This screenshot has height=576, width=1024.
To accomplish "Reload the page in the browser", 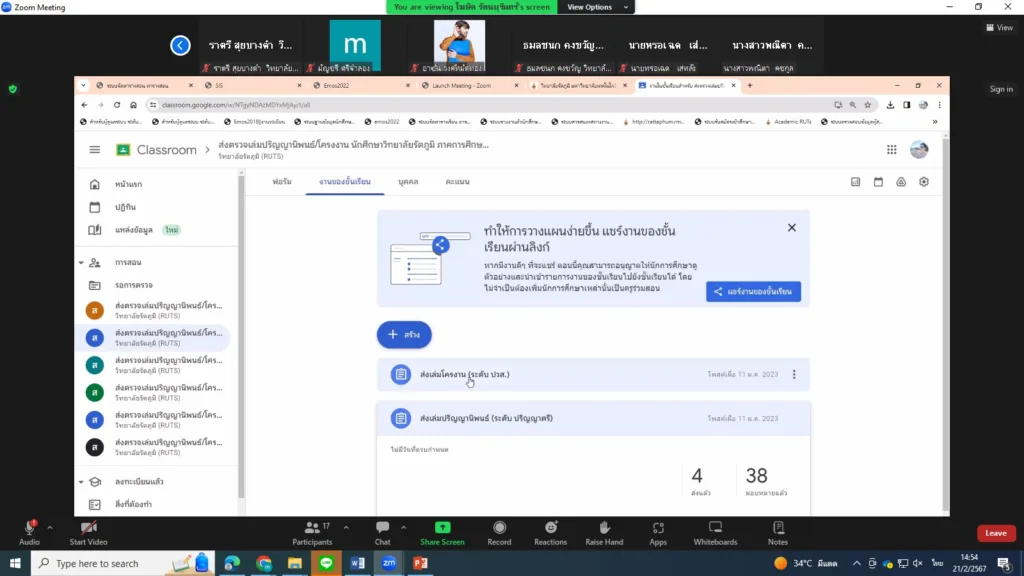I will [117, 104].
